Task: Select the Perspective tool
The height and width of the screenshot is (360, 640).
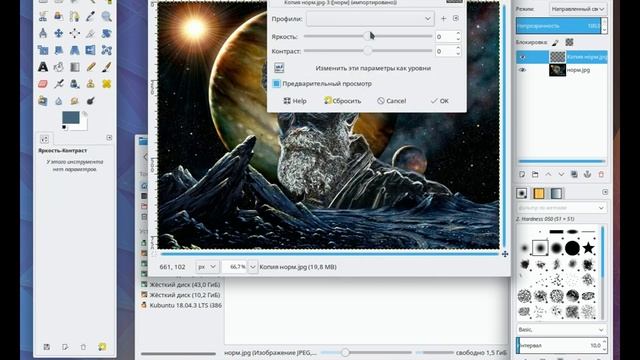Action: [x=75, y=50]
